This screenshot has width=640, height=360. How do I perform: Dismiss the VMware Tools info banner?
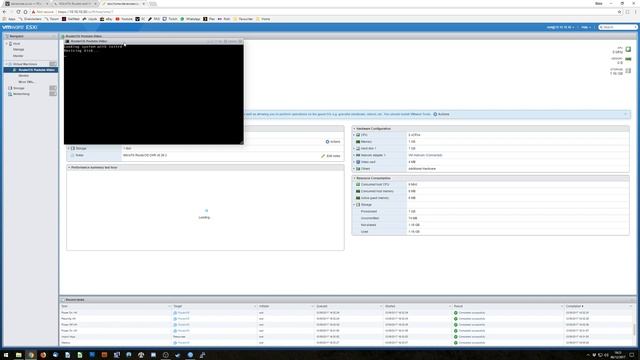pos(626,114)
